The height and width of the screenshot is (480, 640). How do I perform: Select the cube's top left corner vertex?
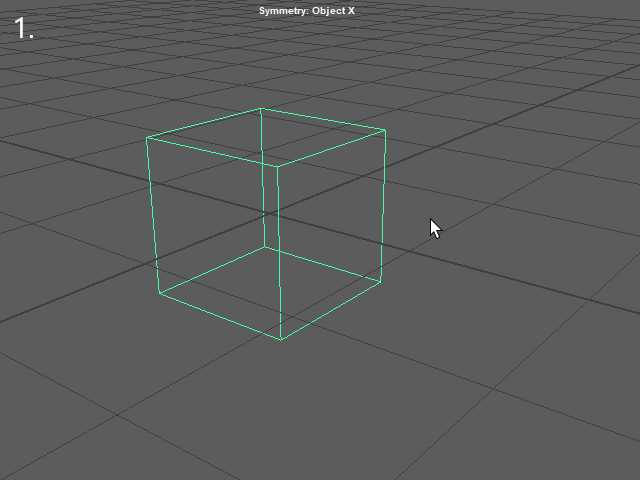[147, 138]
